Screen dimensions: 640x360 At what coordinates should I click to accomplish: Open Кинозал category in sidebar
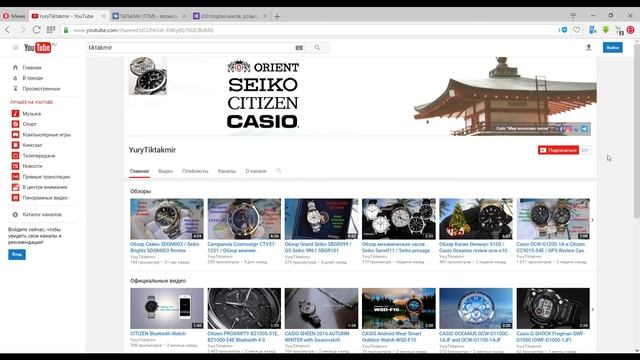click(x=32, y=145)
